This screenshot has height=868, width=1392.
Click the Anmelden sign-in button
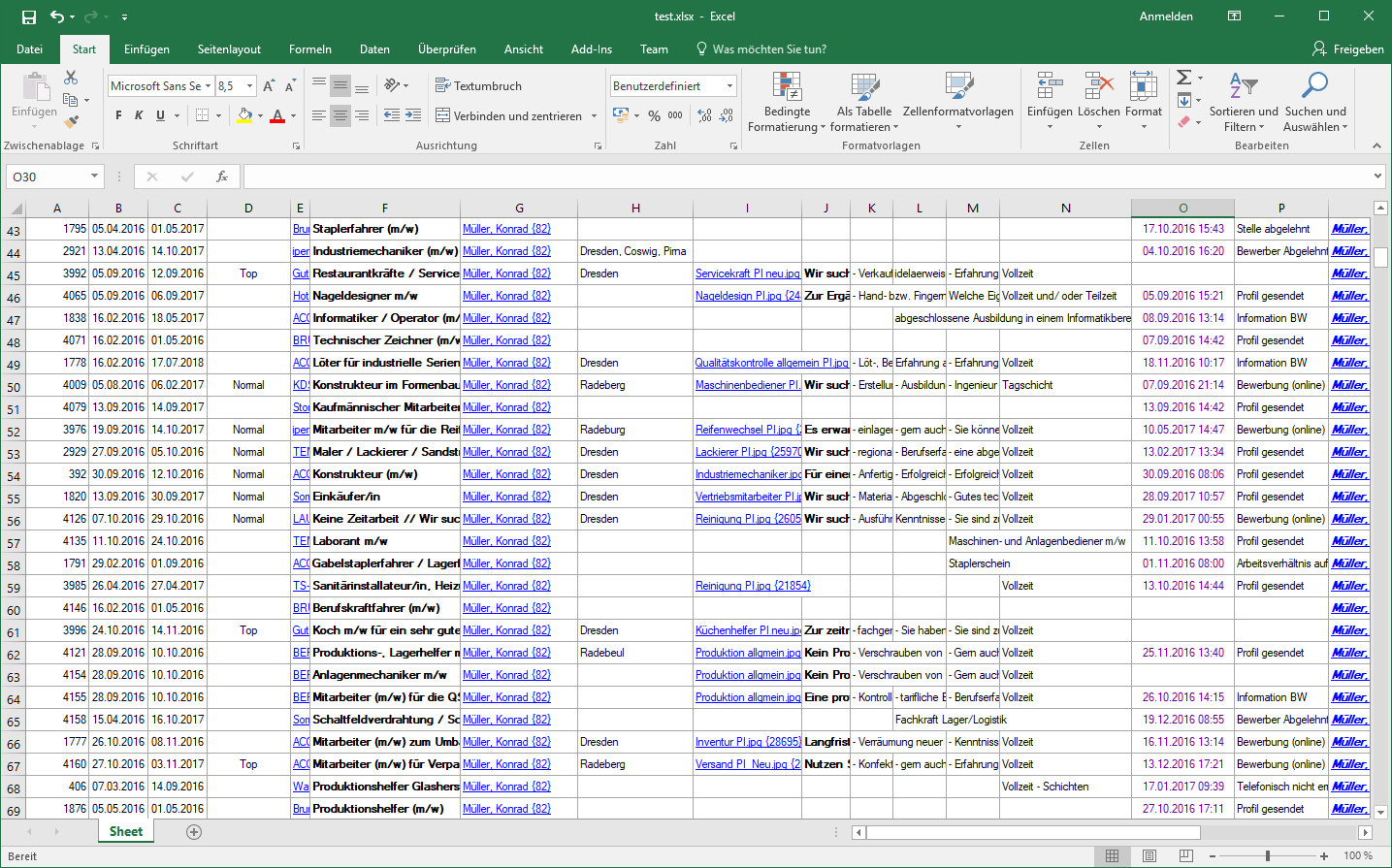[x=1166, y=16]
